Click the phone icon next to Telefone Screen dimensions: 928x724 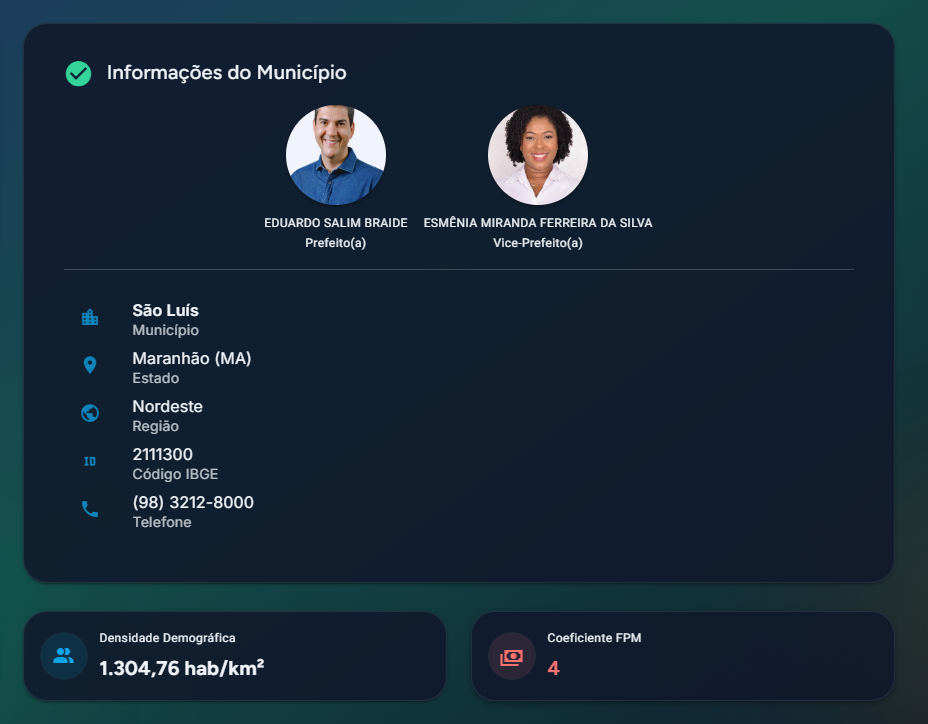click(x=91, y=509)
